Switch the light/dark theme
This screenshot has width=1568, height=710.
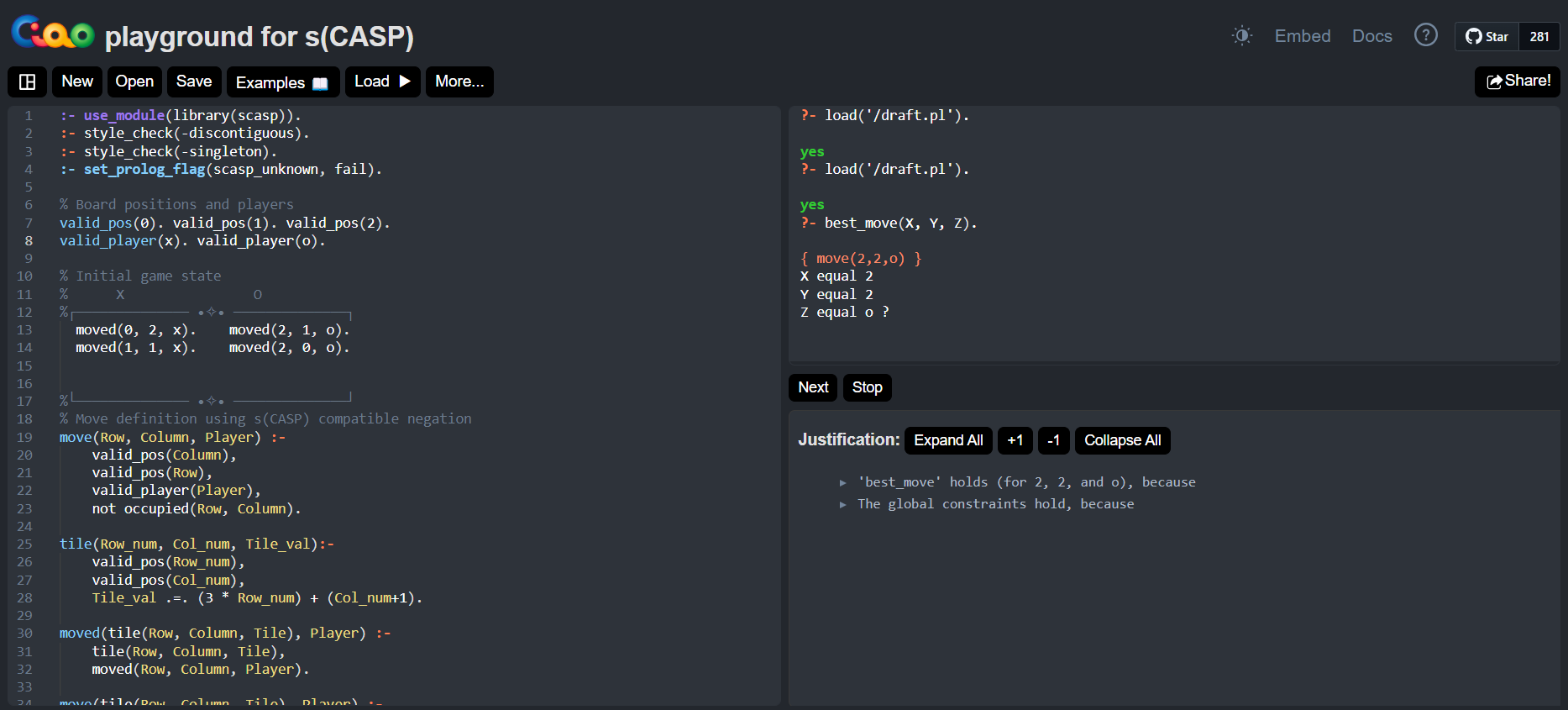click(1241, 35)
